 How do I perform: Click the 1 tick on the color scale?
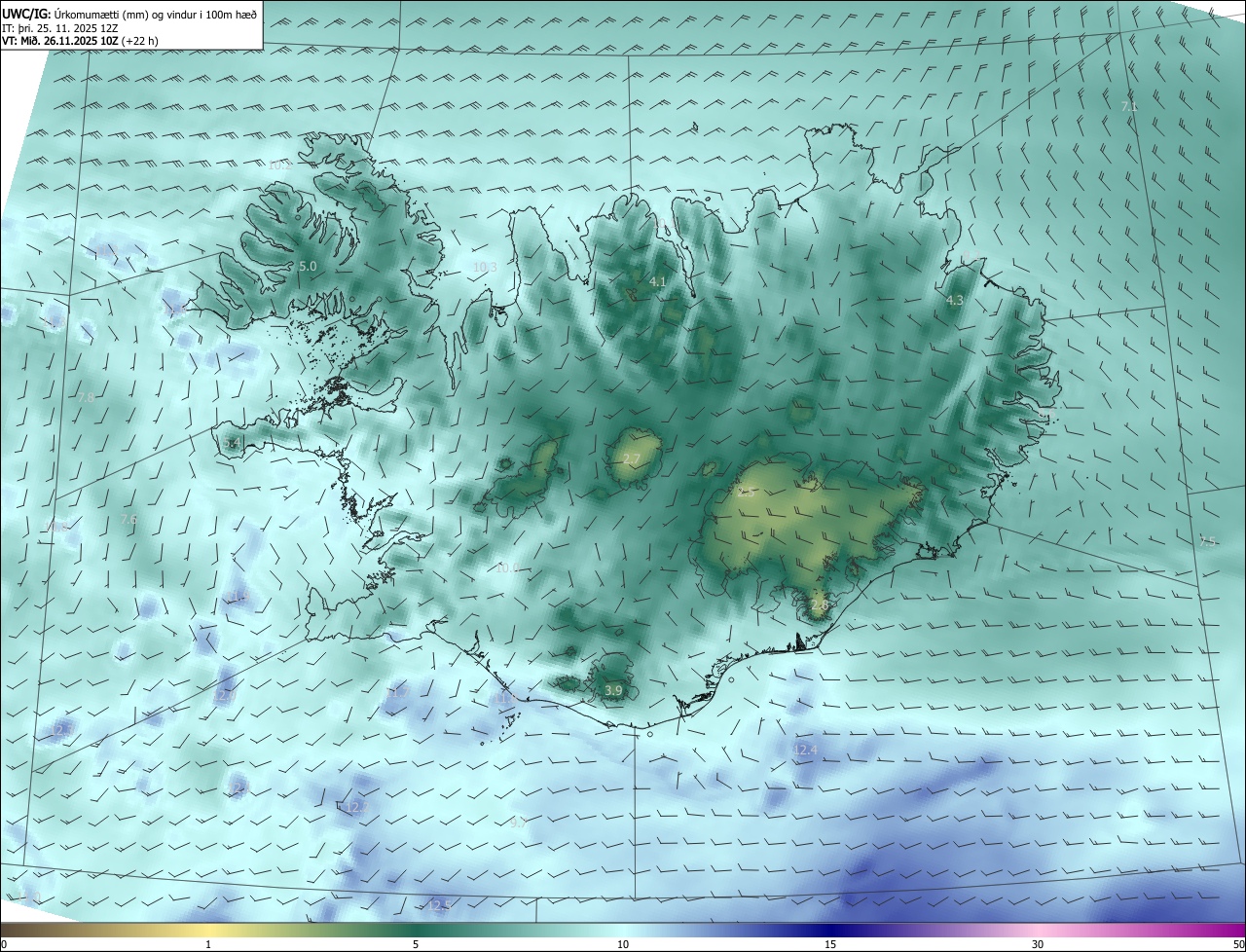[208, 944]
